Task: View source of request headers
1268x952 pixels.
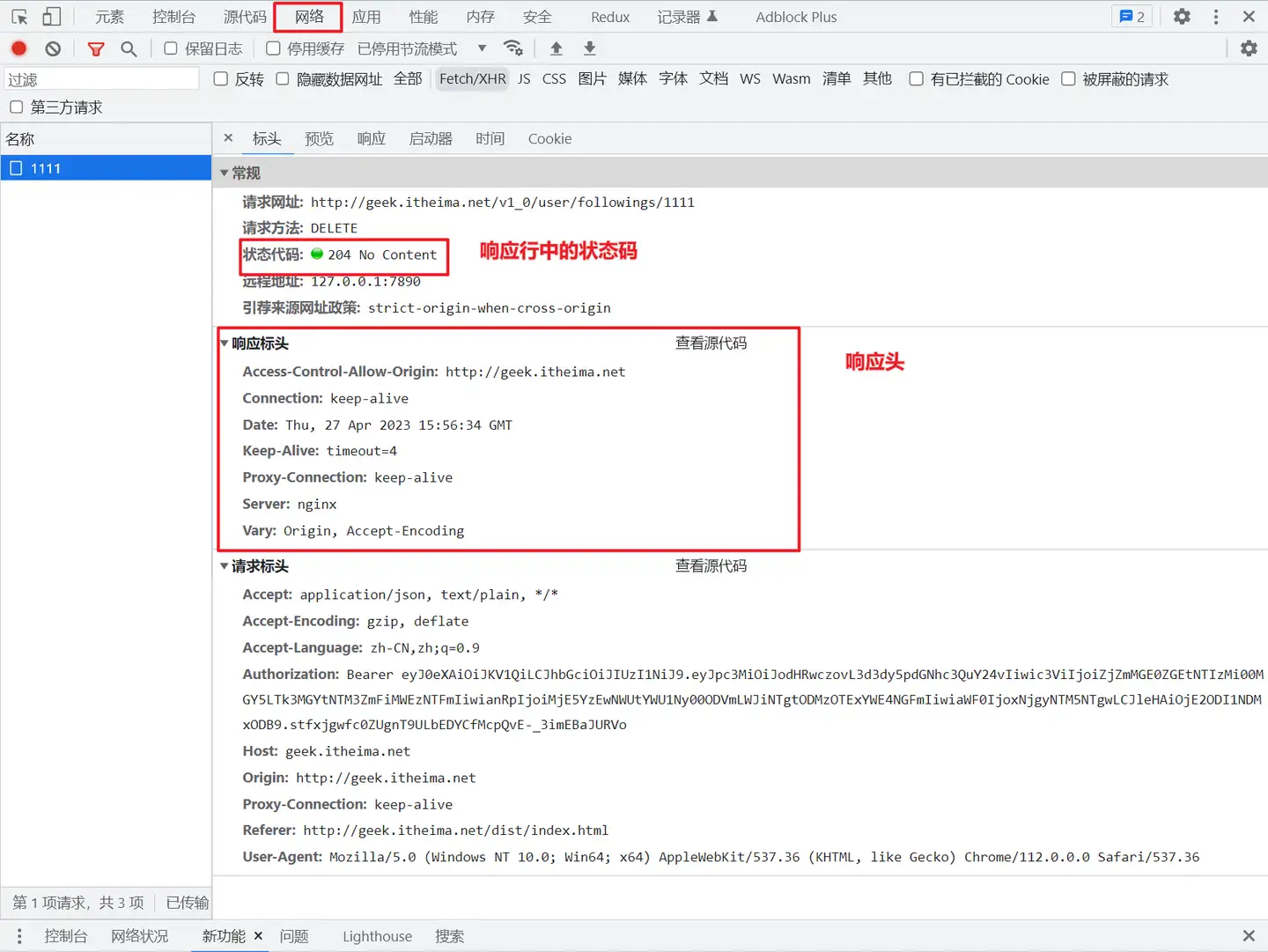Action: pos(711,566)
